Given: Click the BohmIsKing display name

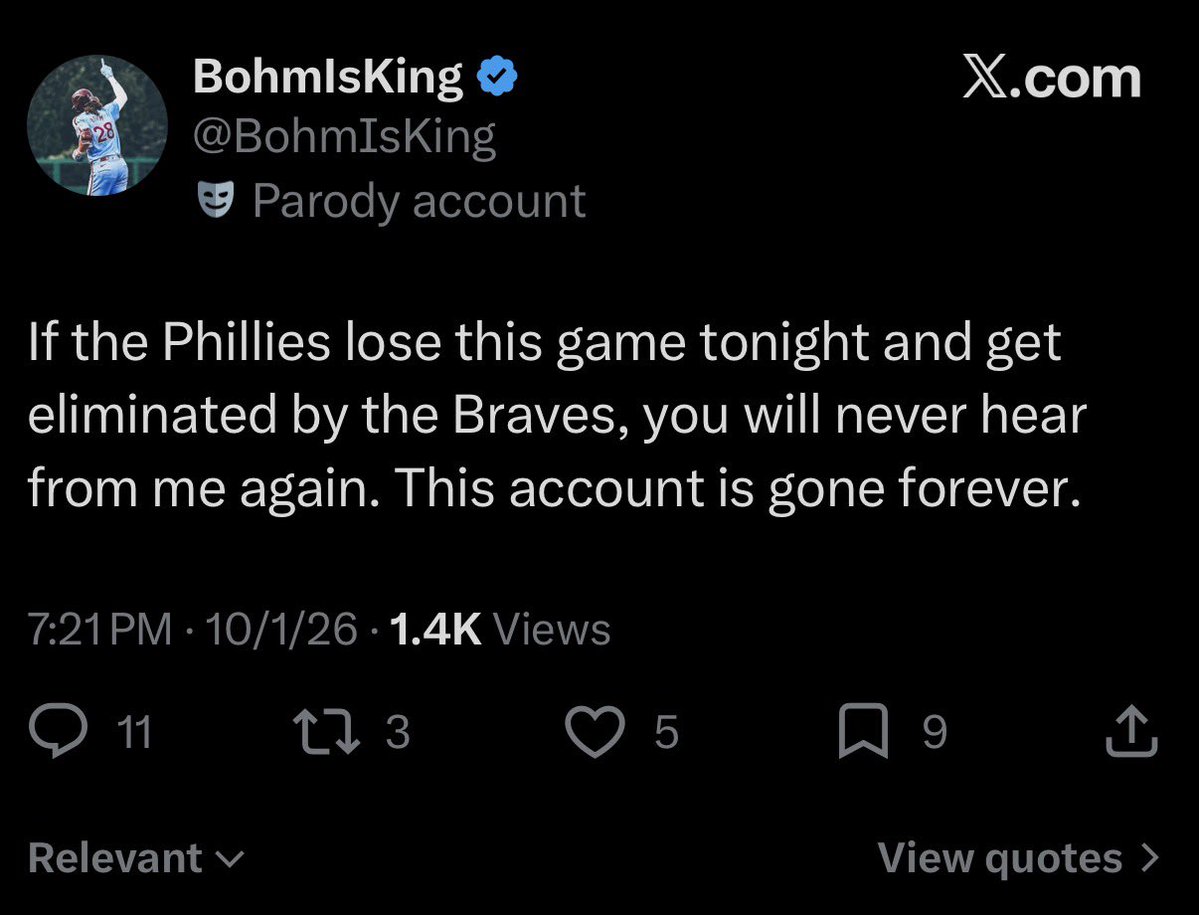Looking at the screenshot, I should (328, 76).
